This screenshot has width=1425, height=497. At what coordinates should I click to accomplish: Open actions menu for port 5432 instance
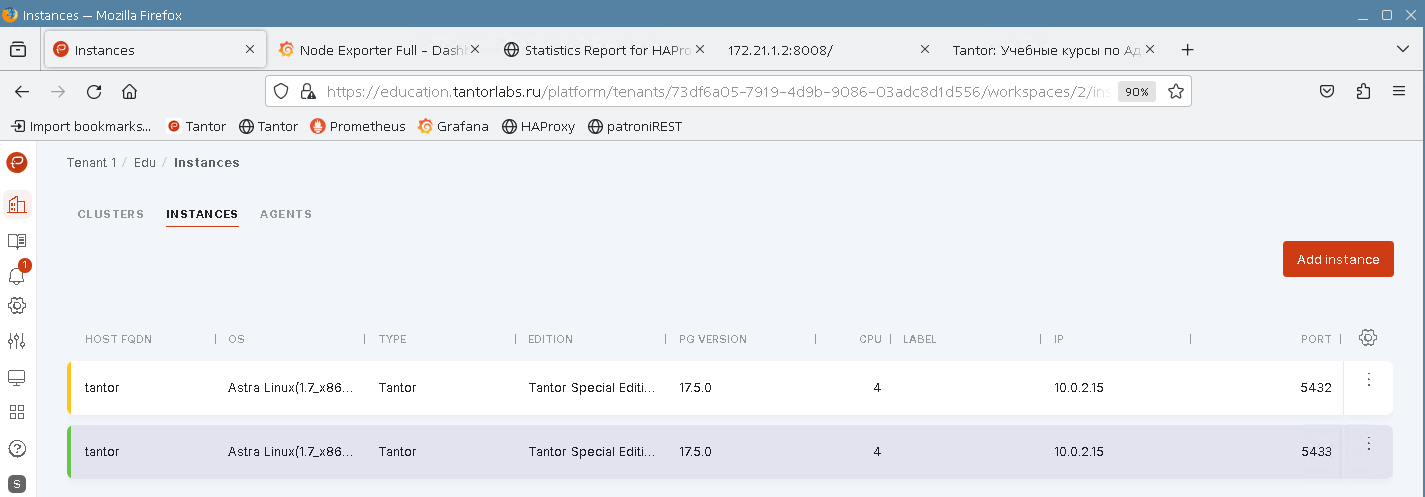click(x=1369, y=380)
